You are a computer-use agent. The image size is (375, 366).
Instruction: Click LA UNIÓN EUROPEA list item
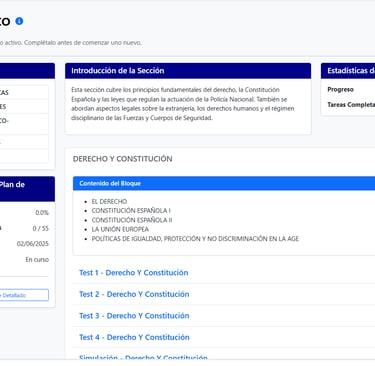pyautogui.click(x=120, y=229)
